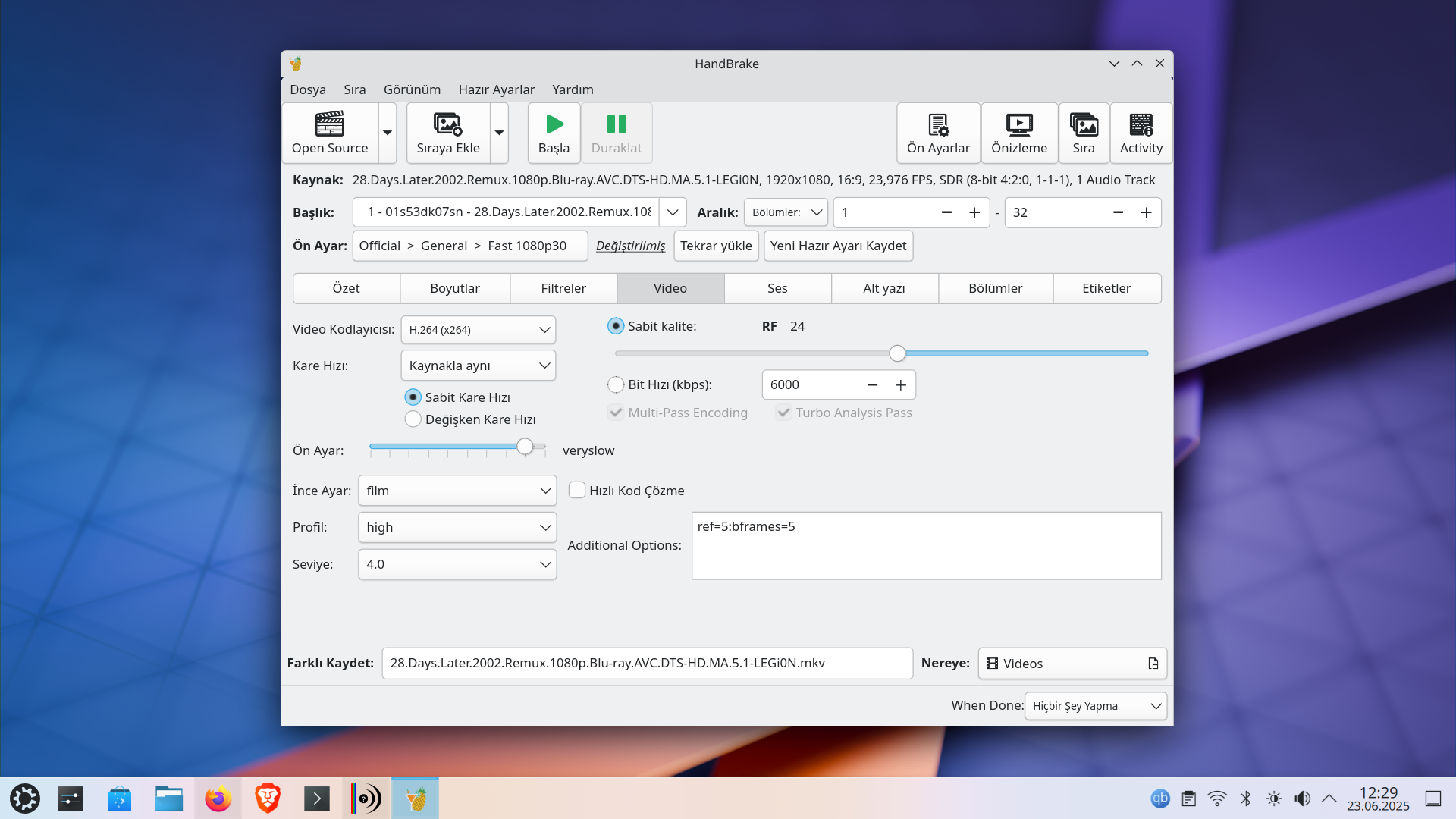Image resolution: width=1456 pixels, height=819 pixels.
Task: Switch to the Filtreler tab
Action: click(x=563, y=288)
